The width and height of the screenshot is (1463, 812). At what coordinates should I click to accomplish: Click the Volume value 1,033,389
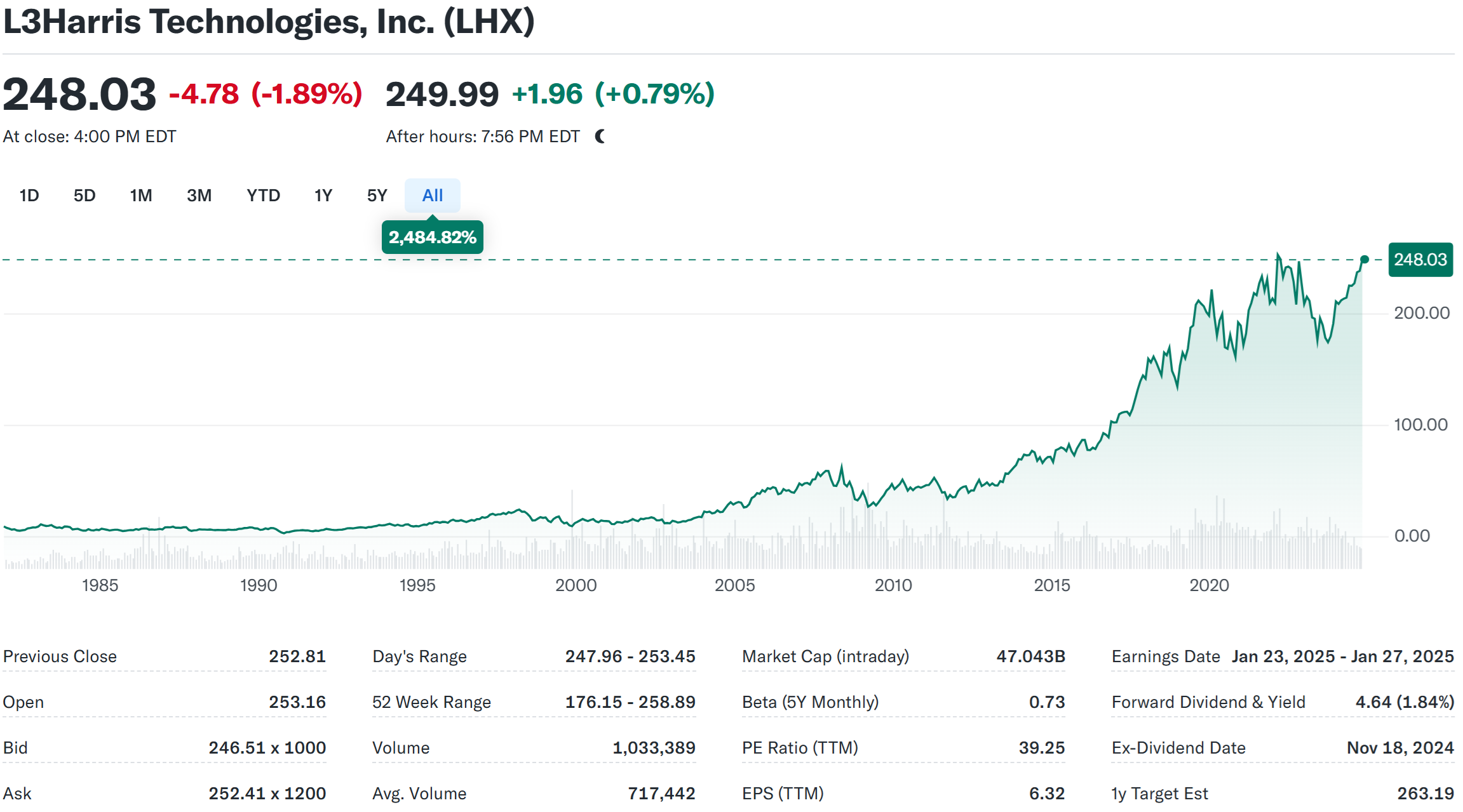pyautogui.click(x=654, y=748)
